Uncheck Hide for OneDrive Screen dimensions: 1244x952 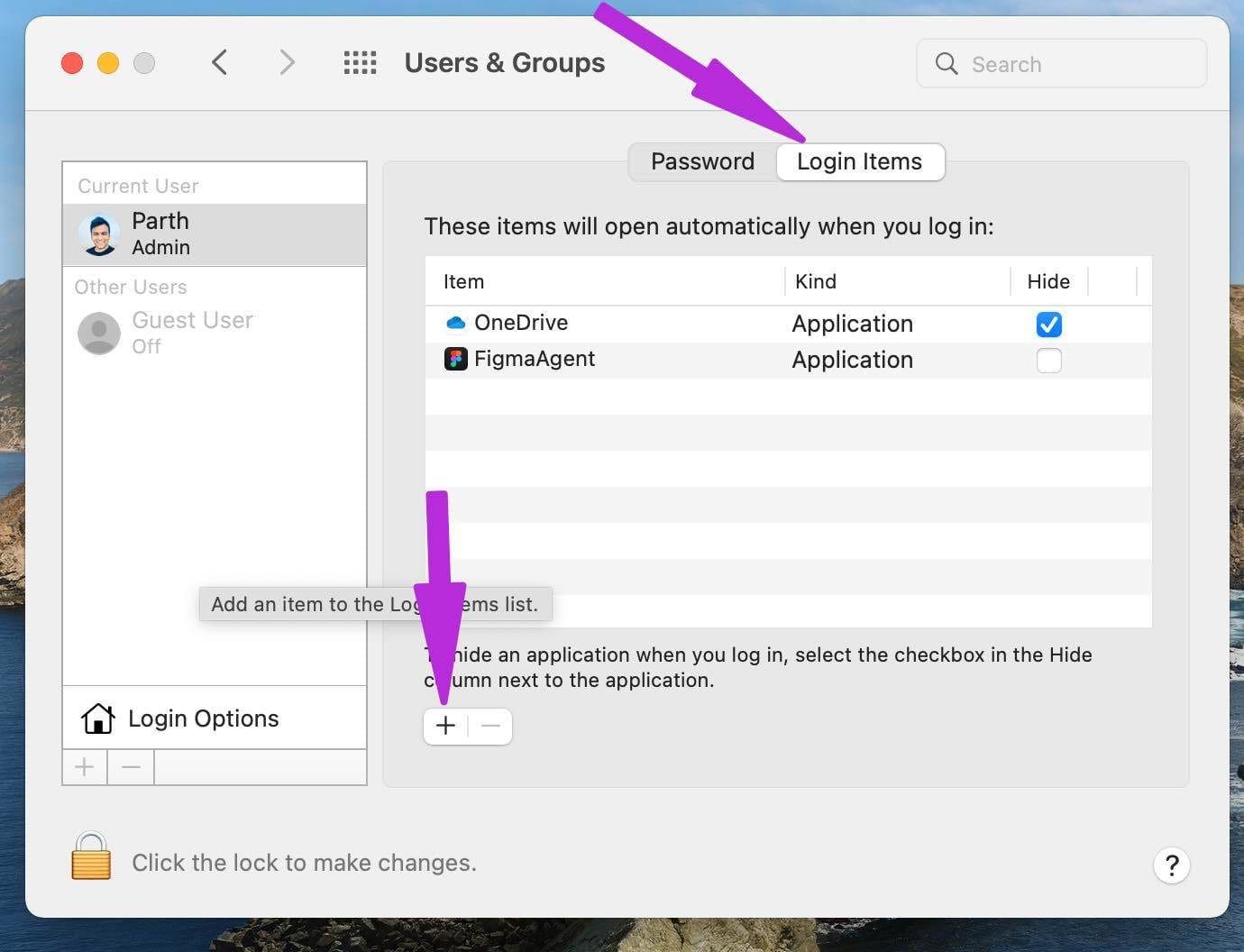coord(1048,324)
